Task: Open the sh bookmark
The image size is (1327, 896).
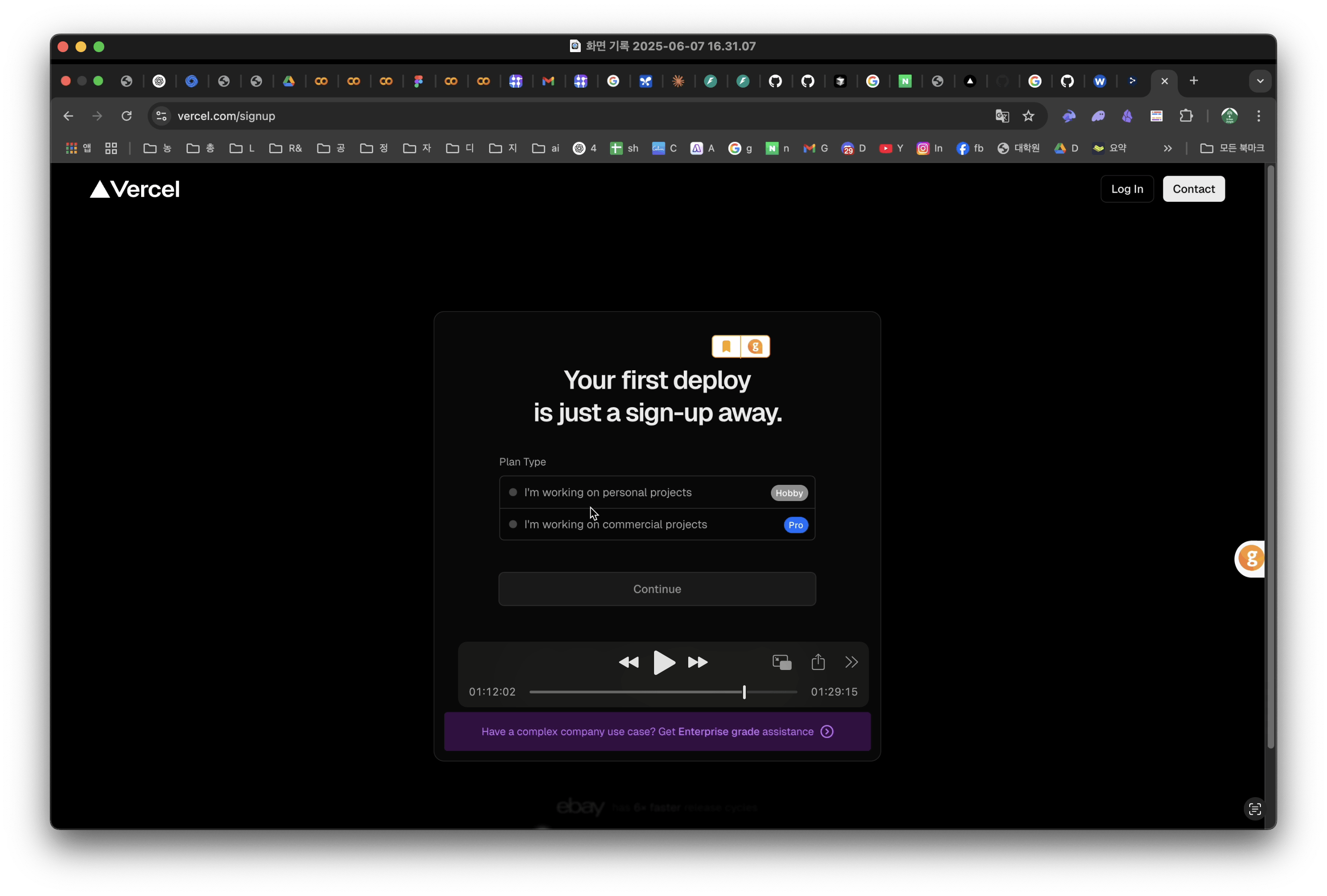Action: (624, 148)
